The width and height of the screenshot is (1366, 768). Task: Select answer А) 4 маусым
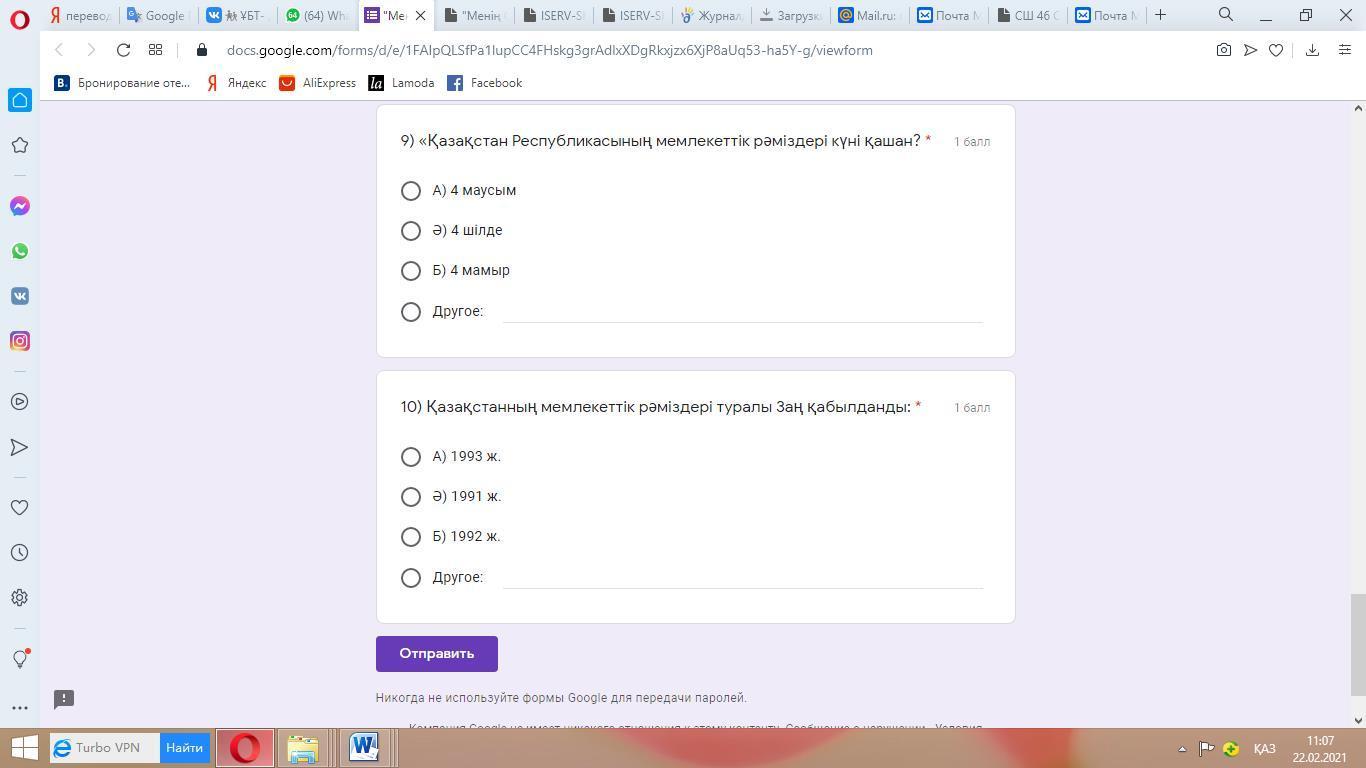(x=411, y=191)
